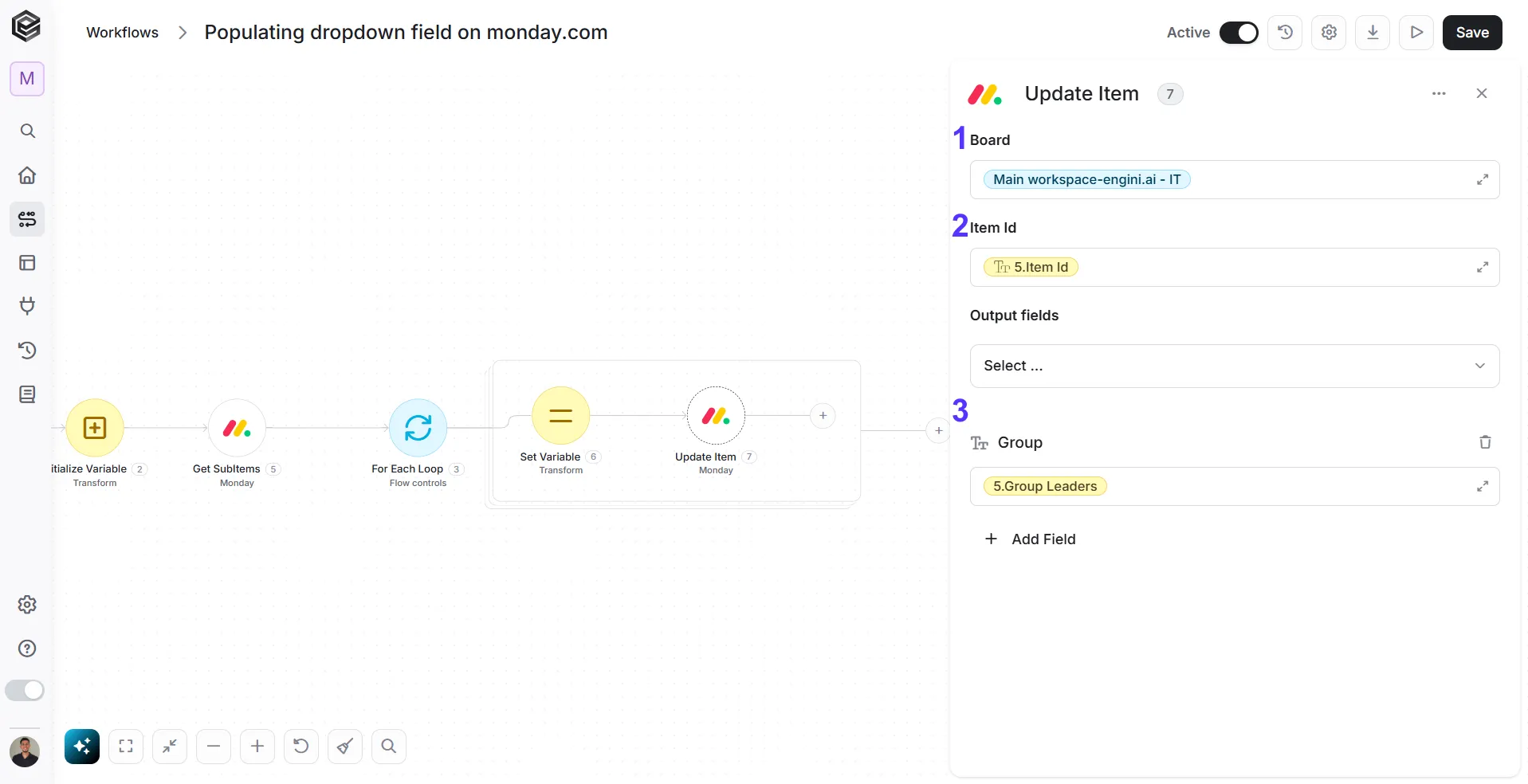This screenshot has width=1528, height=784.
Task: Toggle the Active workflow switch
Action: coord(1239,33)
